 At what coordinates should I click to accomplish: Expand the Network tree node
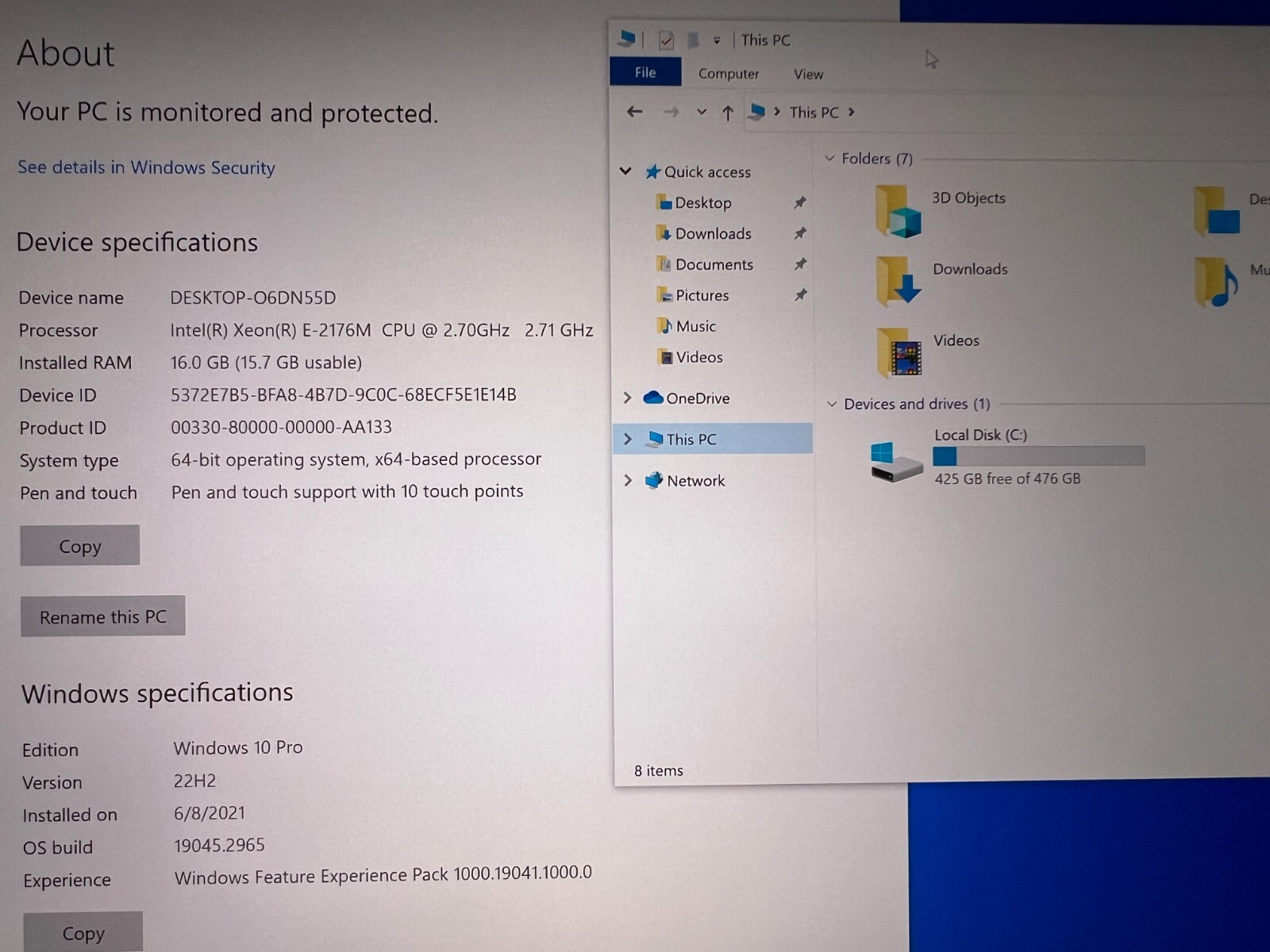pyautogui.click(x=627, y=480)
